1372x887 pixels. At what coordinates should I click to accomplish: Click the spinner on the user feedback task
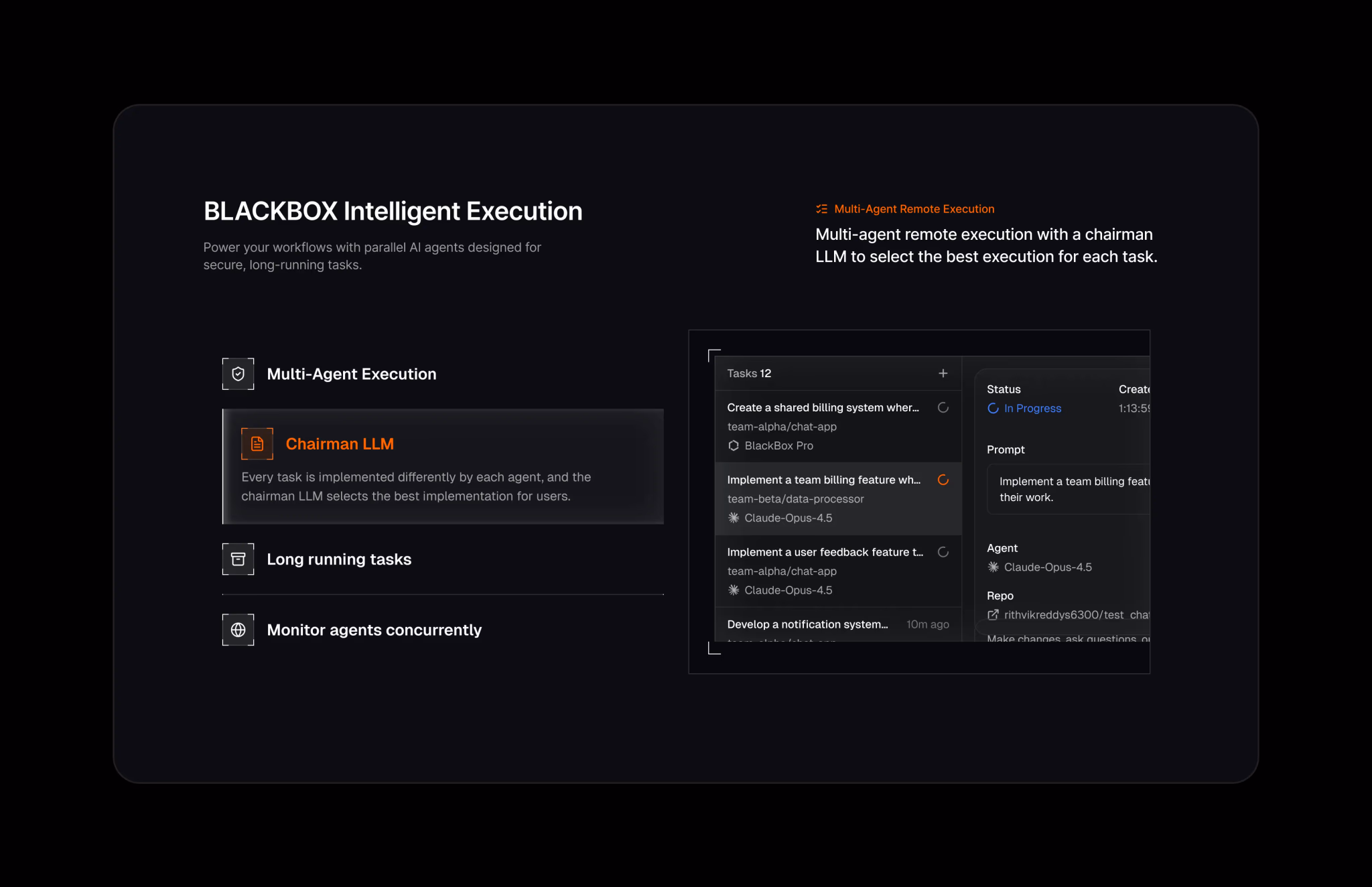(x=943, y=552)
